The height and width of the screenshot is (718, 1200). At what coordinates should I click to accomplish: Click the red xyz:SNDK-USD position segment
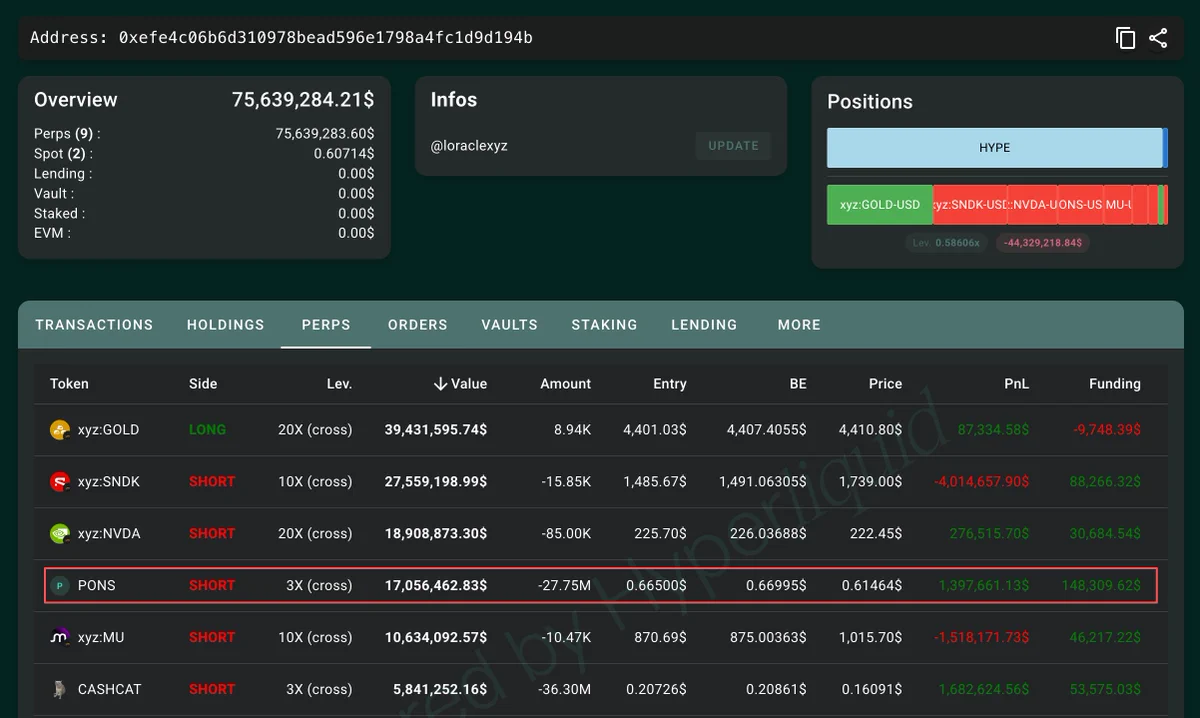click(x=970, y=204)
